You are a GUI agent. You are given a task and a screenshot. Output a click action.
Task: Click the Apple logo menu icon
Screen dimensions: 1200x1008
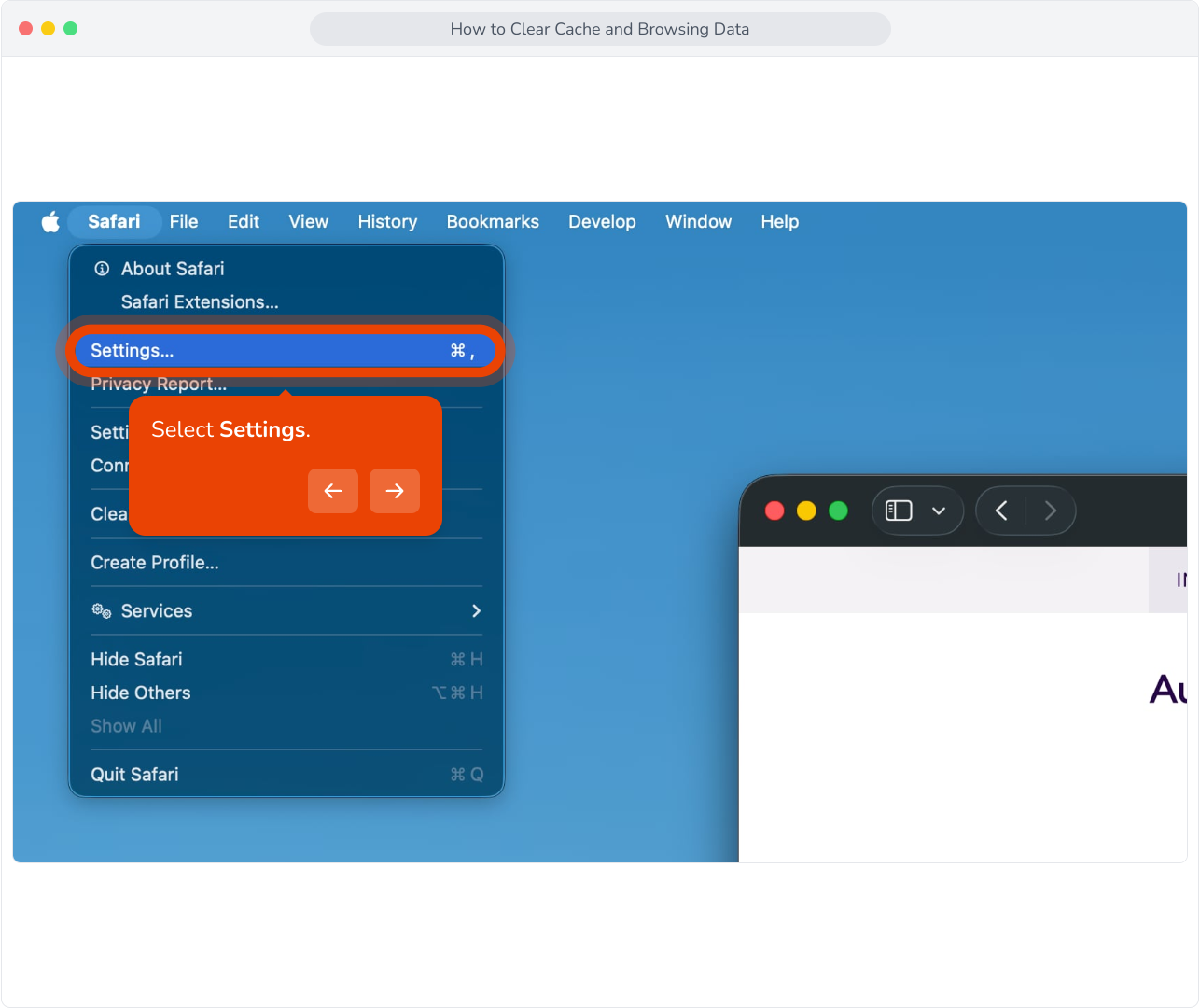50,221
